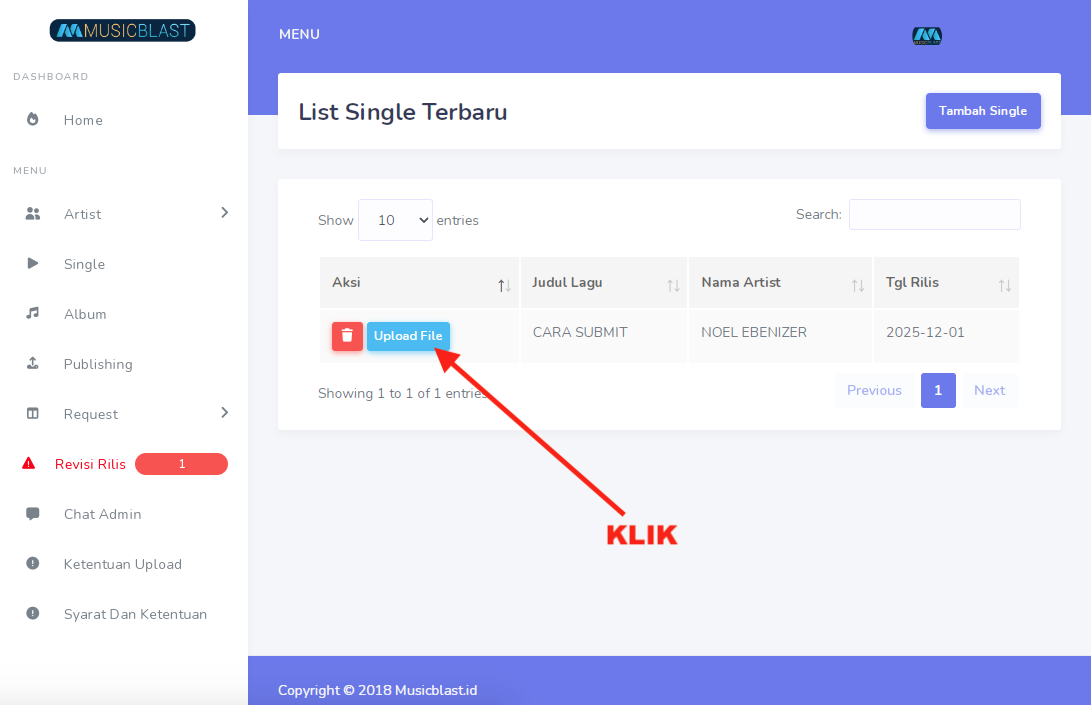Expand the Artist submenu chevron

click(224, 213)
